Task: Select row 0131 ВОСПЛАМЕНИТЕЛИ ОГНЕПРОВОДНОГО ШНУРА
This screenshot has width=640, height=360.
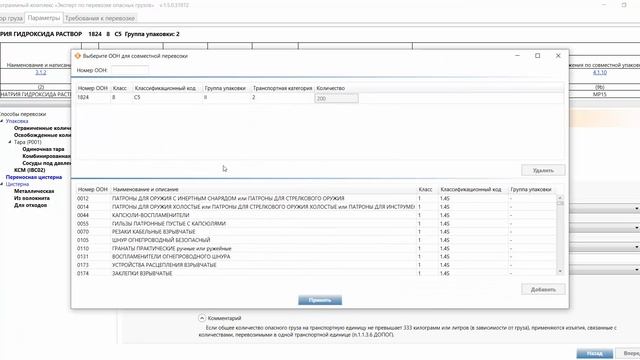Action: pyautogui.click(x=316, y=257)
